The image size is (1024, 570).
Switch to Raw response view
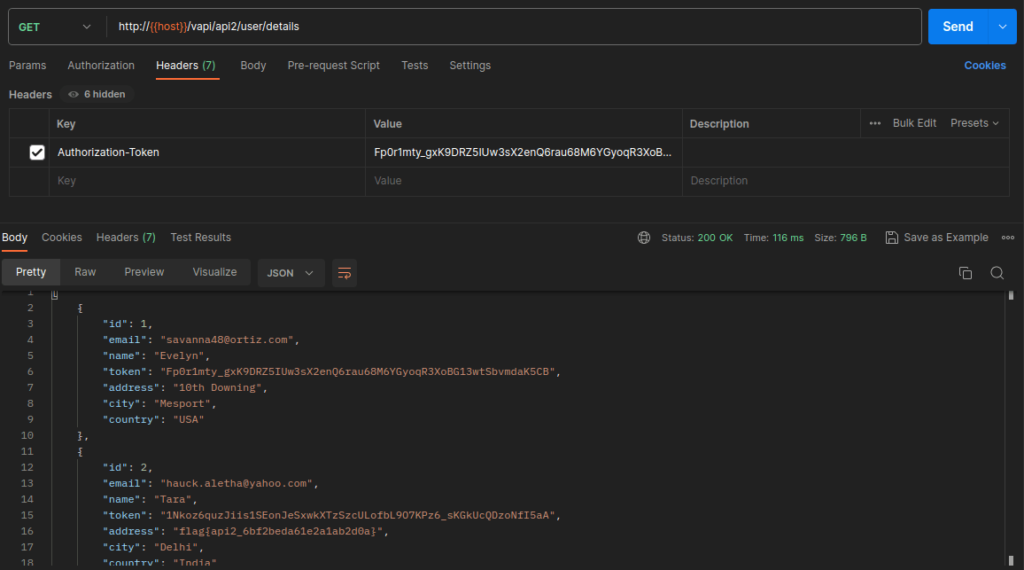point(85,272)
